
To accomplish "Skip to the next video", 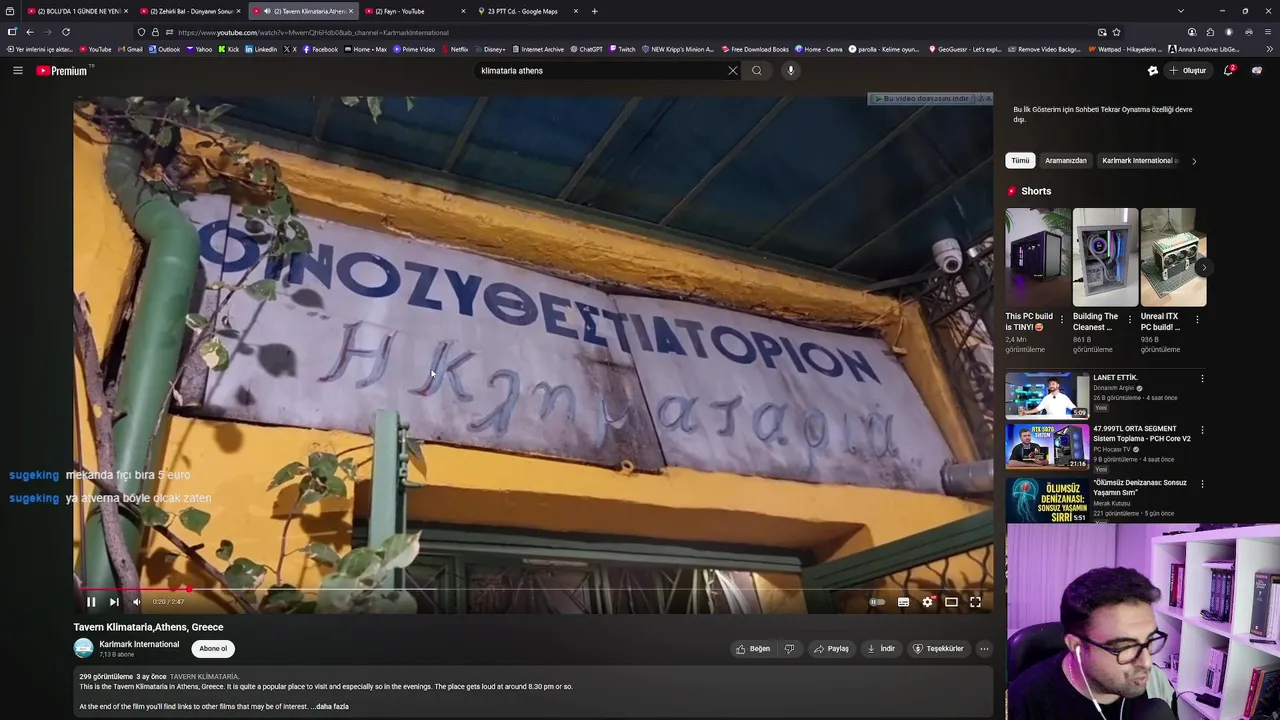I will point(114,602).
